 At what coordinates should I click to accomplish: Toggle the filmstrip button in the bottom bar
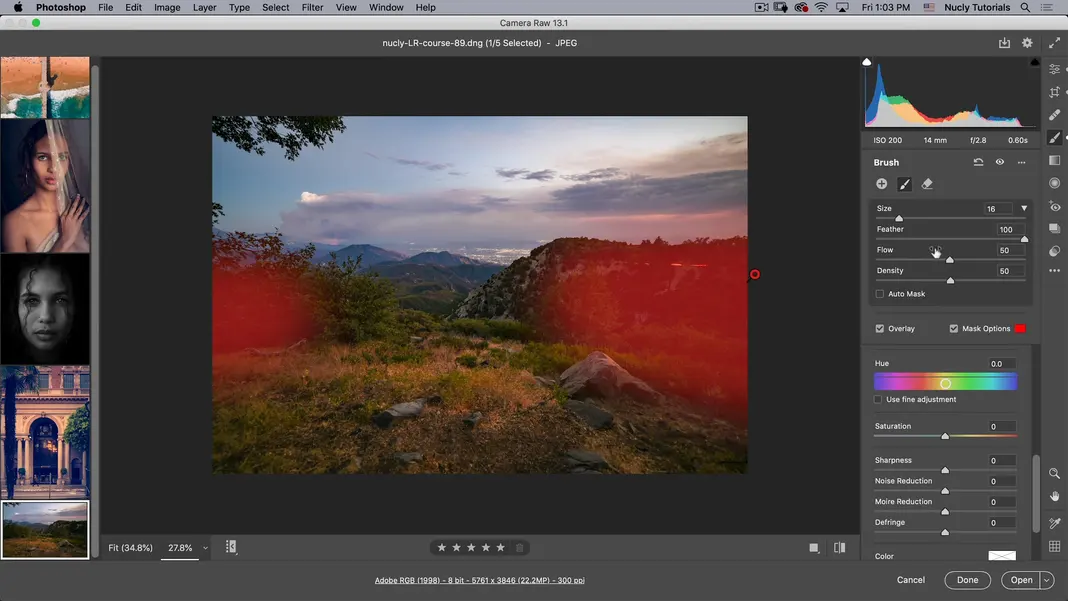coord(231,547)
